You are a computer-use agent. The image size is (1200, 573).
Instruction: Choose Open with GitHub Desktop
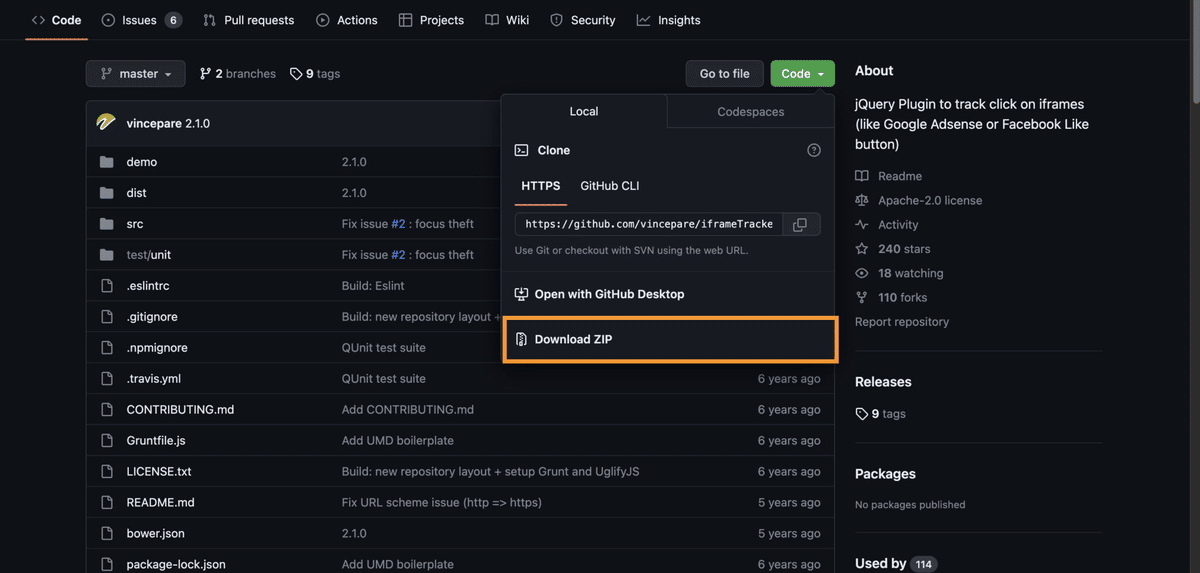(x=599, y=294)
